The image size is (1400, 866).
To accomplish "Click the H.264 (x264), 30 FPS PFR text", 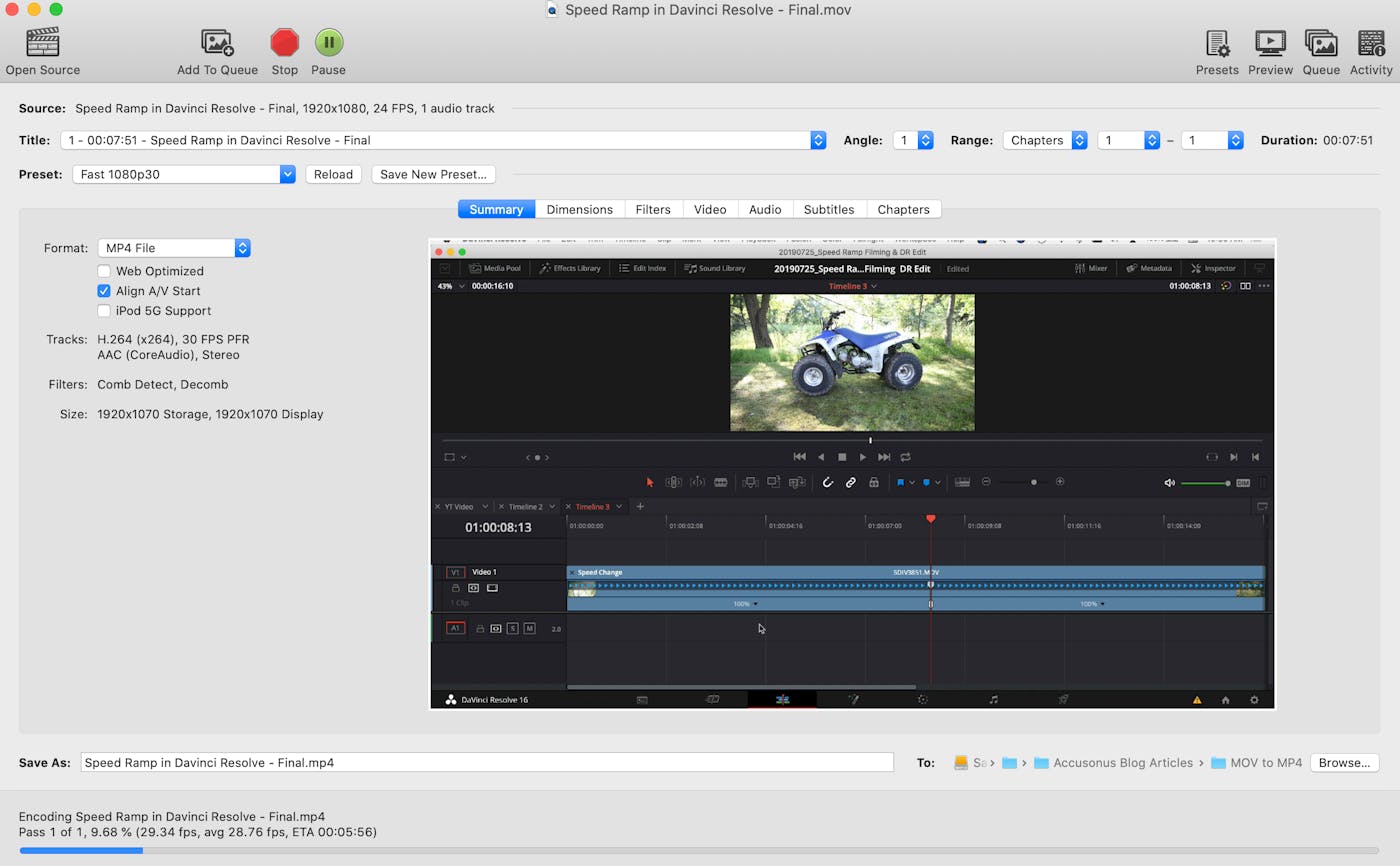I will (x=173, y=339).
